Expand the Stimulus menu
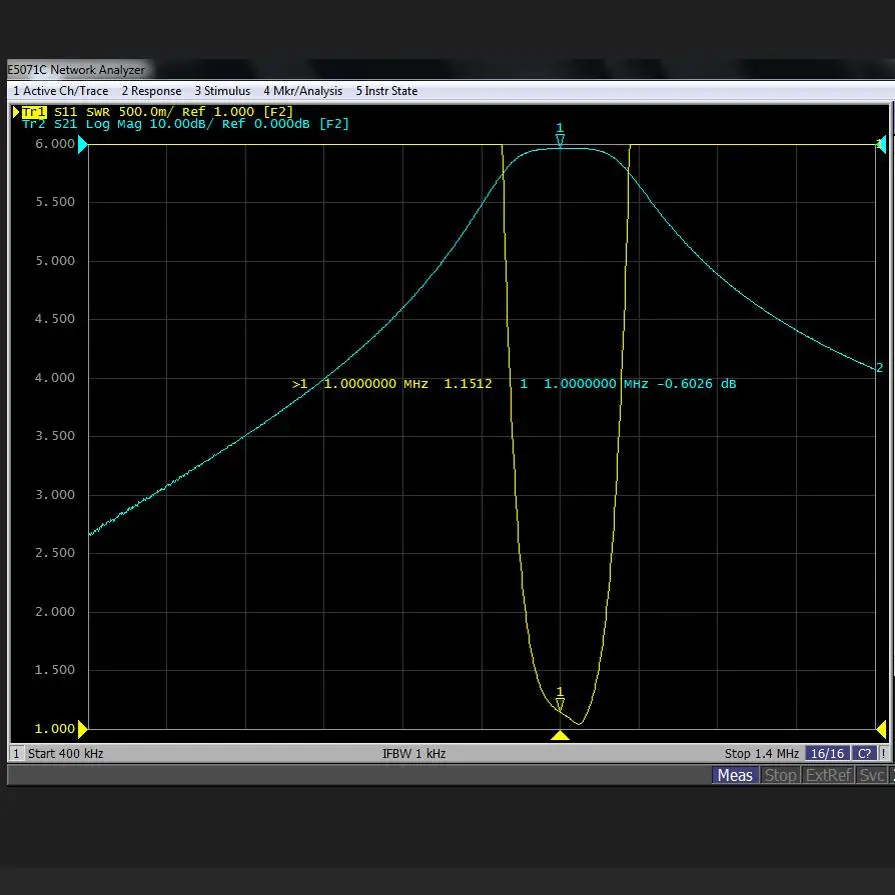This screenshot has height=895, width=895. tap(222, 91)
